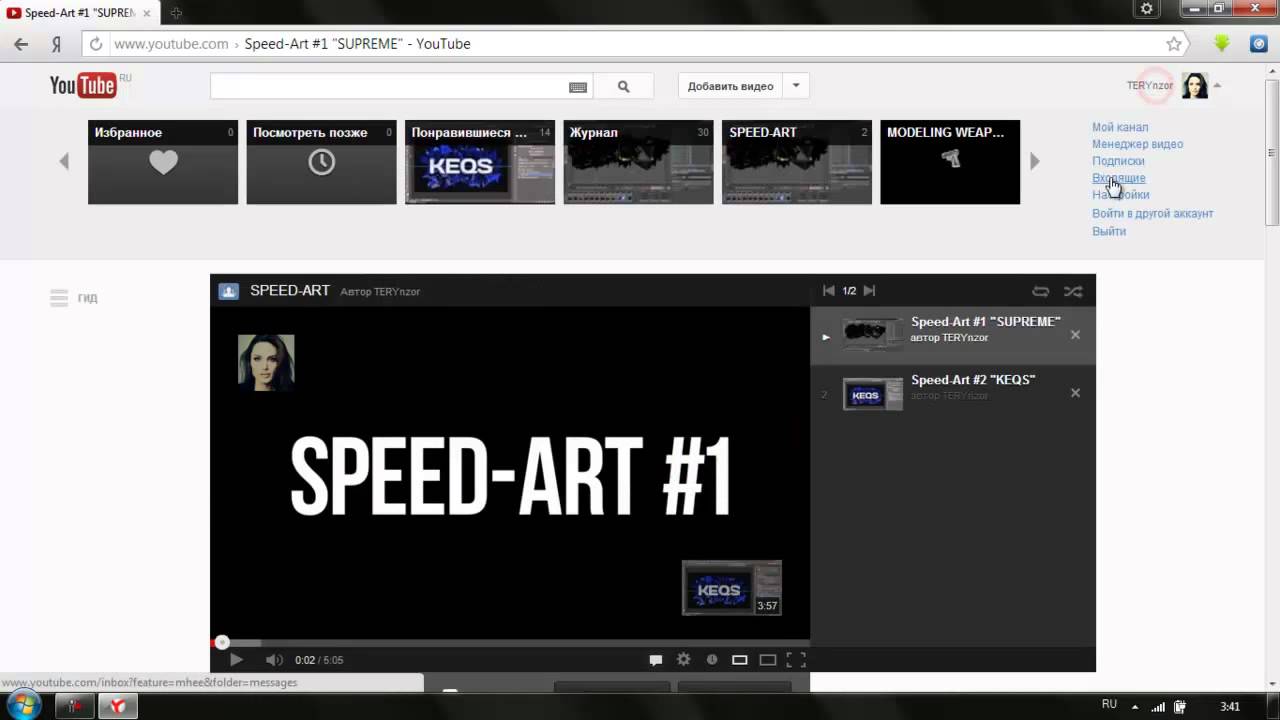Open Мой канал link
Viewport: 1280px width, 720px height.
click(x=1120, y=127)
